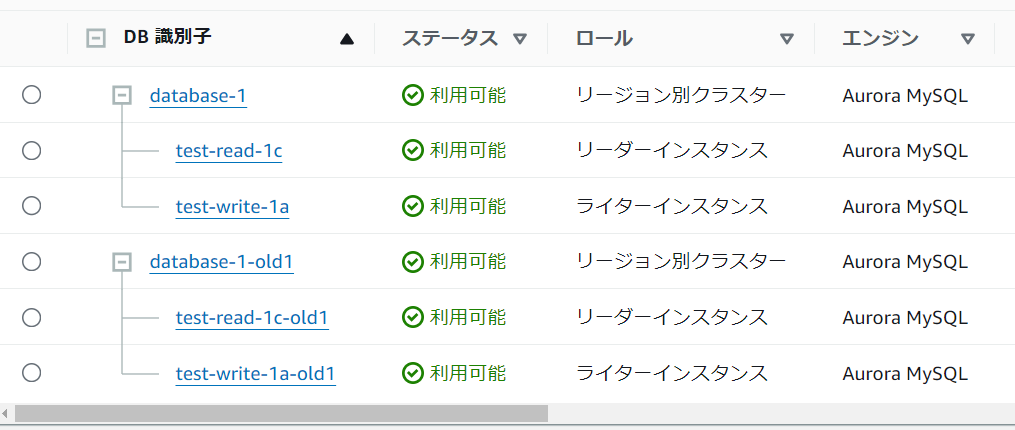Select the test-read-1c row radio button
This screenshot has height=430, width=1015.
coord(31,150)
